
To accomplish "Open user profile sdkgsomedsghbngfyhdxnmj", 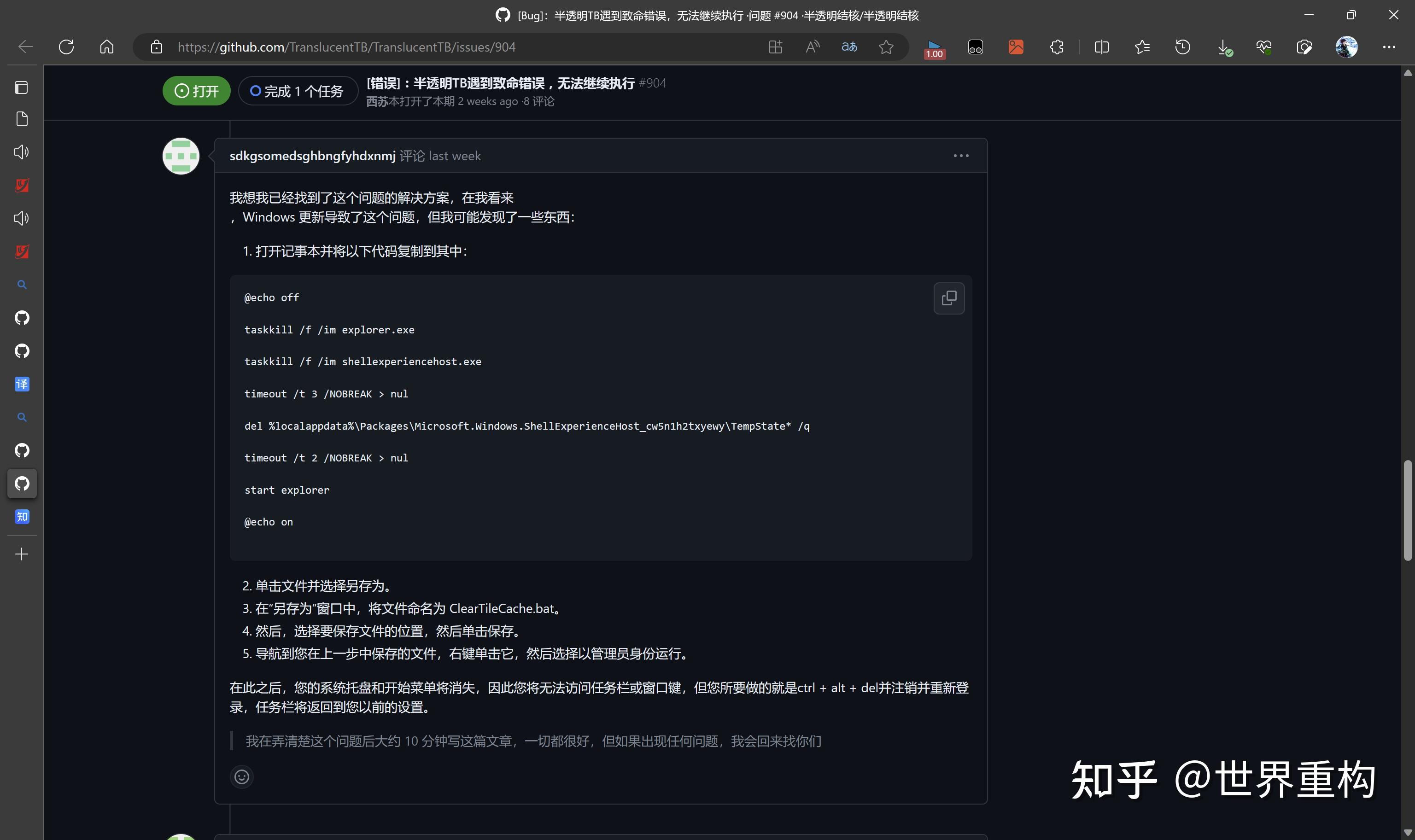I will point(312,155).
